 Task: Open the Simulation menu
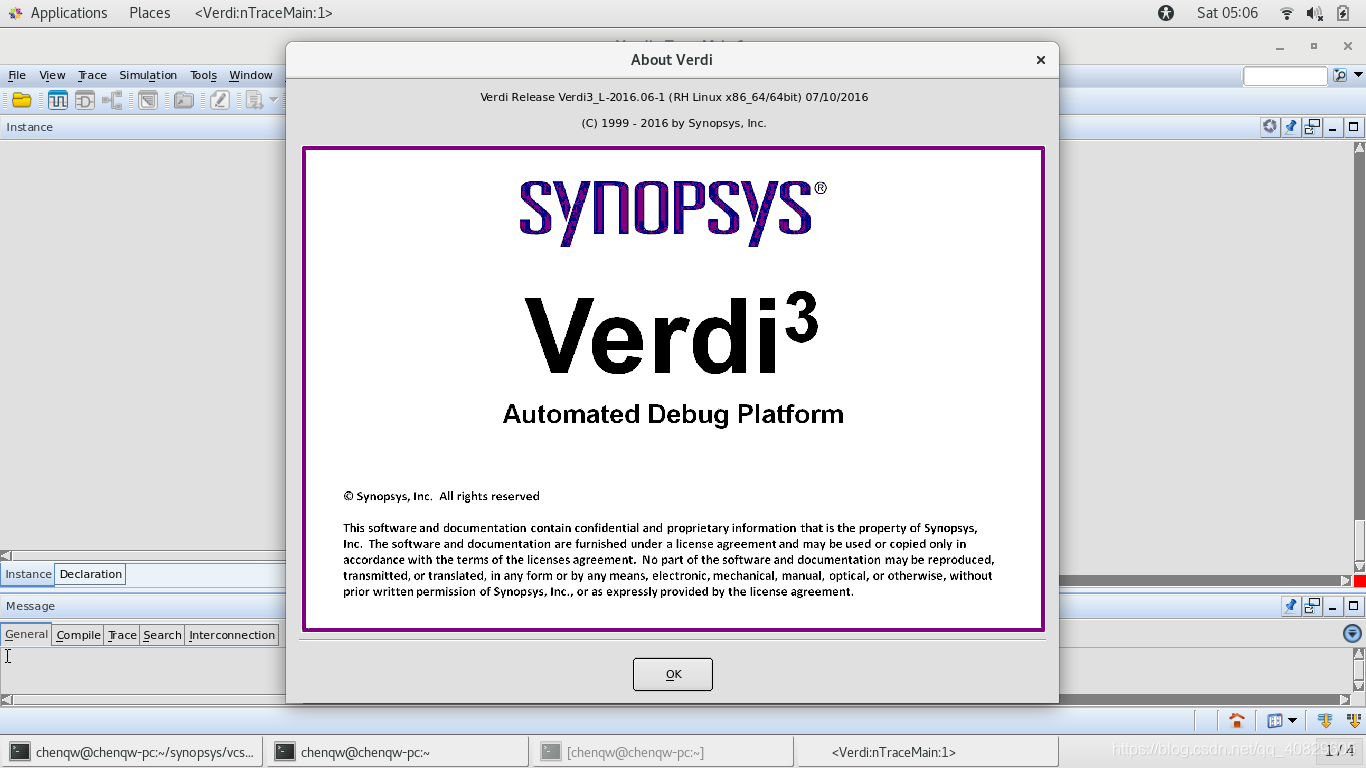tap(148, 75)
